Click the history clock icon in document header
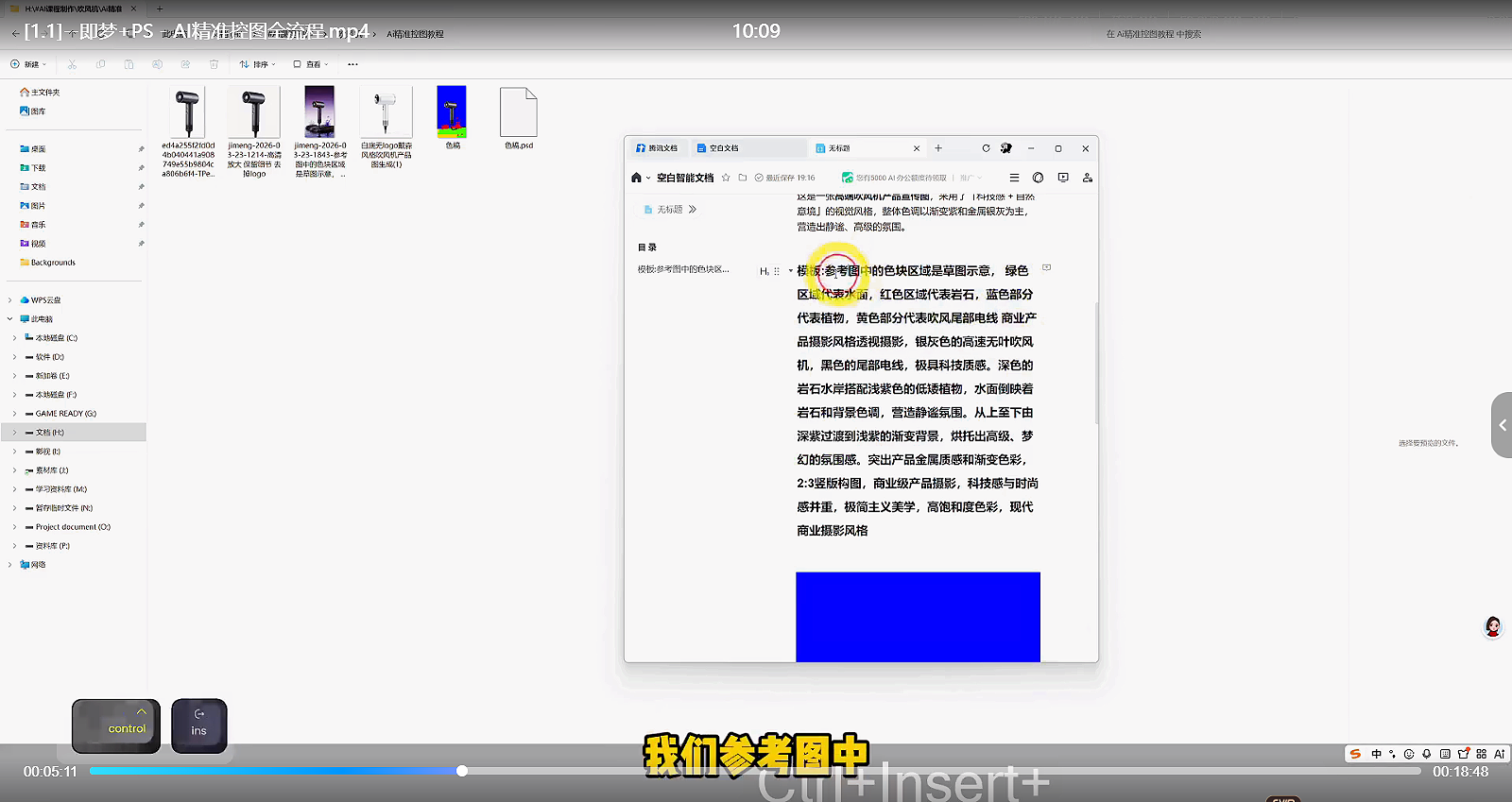The height and width of the screenshot is (802, 1512). click(x=1039, y=178)
